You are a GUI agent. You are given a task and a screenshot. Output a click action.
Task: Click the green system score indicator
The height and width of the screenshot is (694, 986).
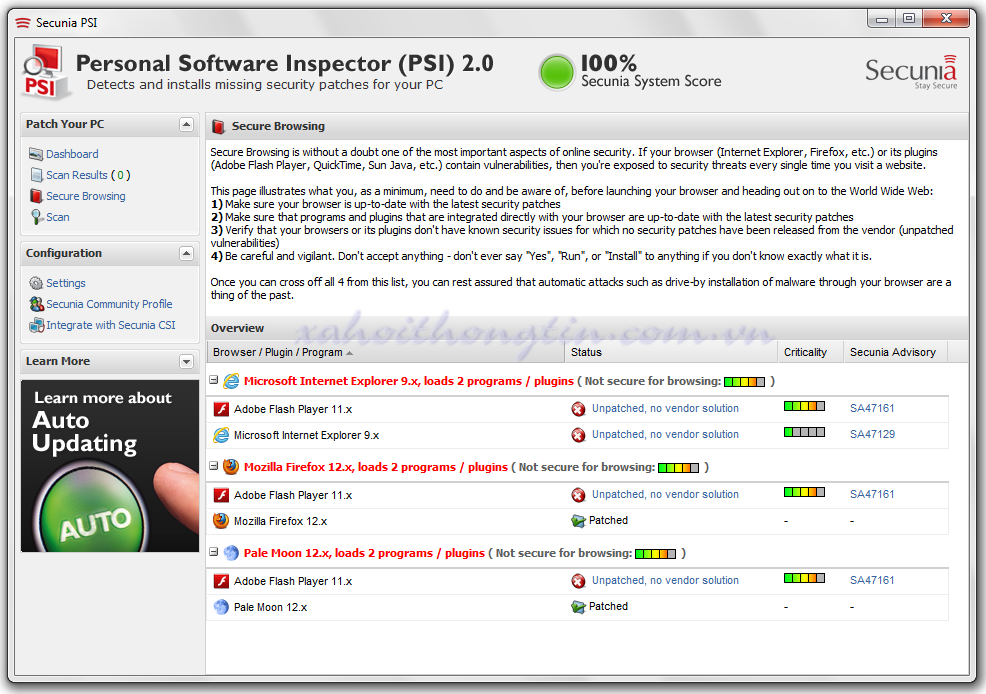tap(557, 72)
